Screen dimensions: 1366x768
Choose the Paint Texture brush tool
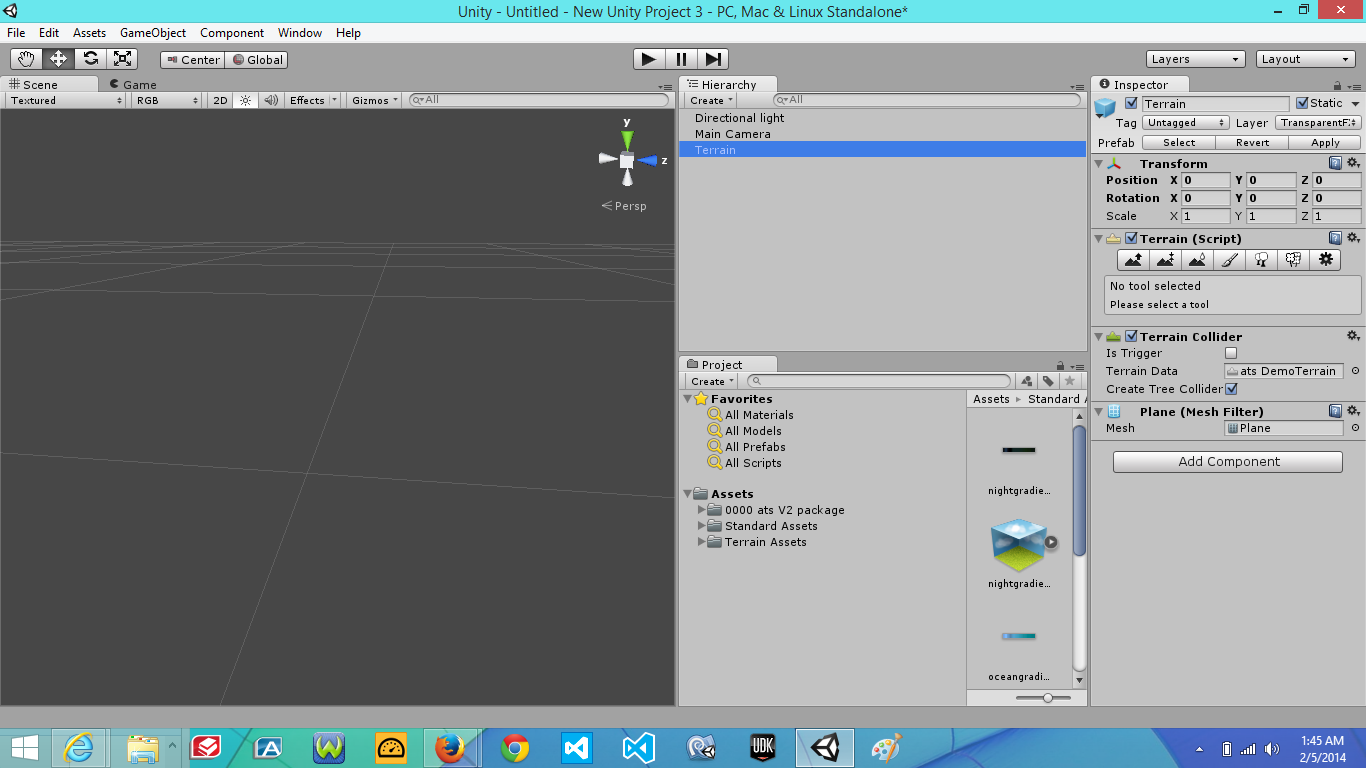coord(1230,260)
